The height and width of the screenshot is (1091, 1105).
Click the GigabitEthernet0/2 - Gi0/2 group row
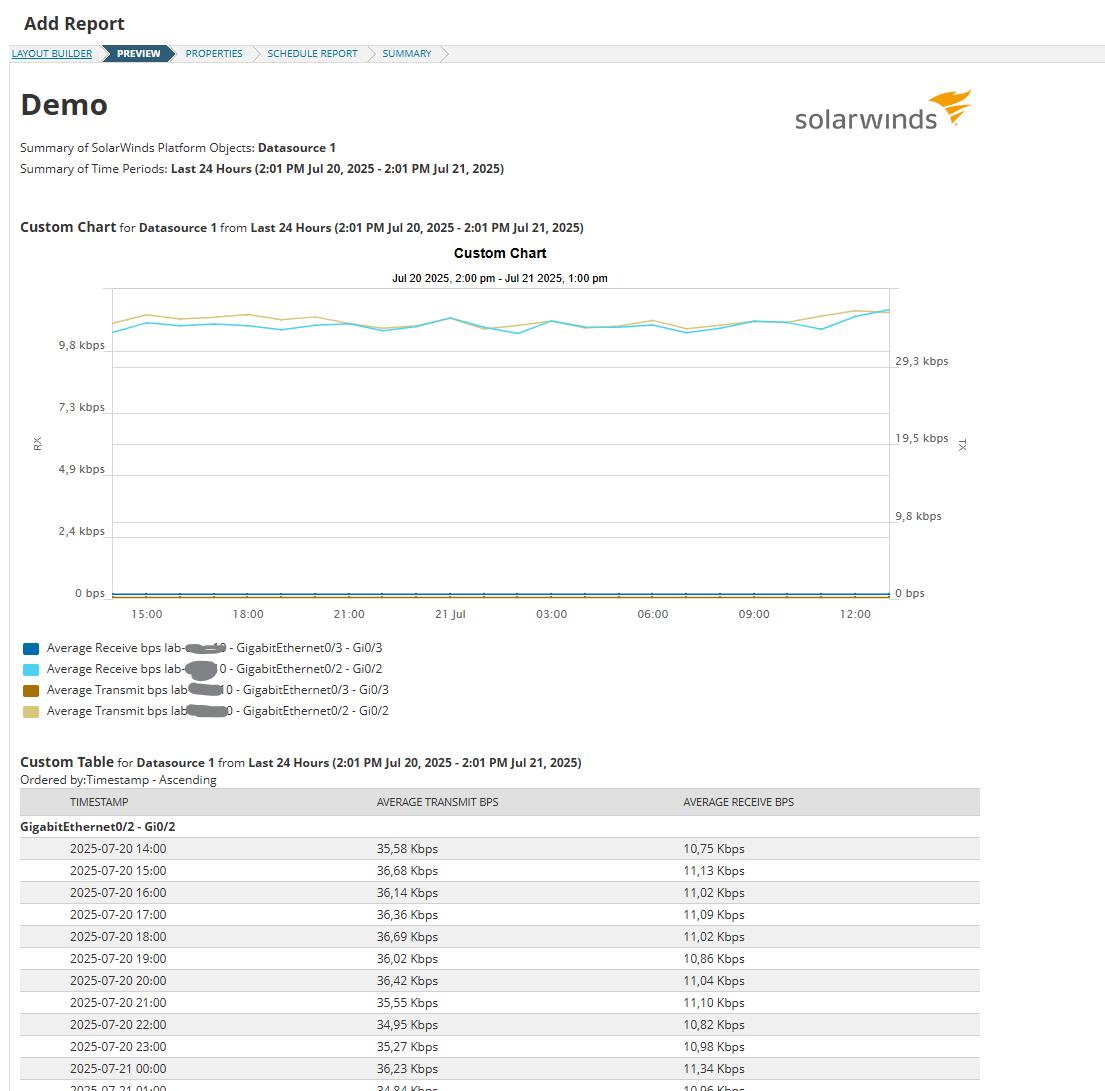point(500,827)
